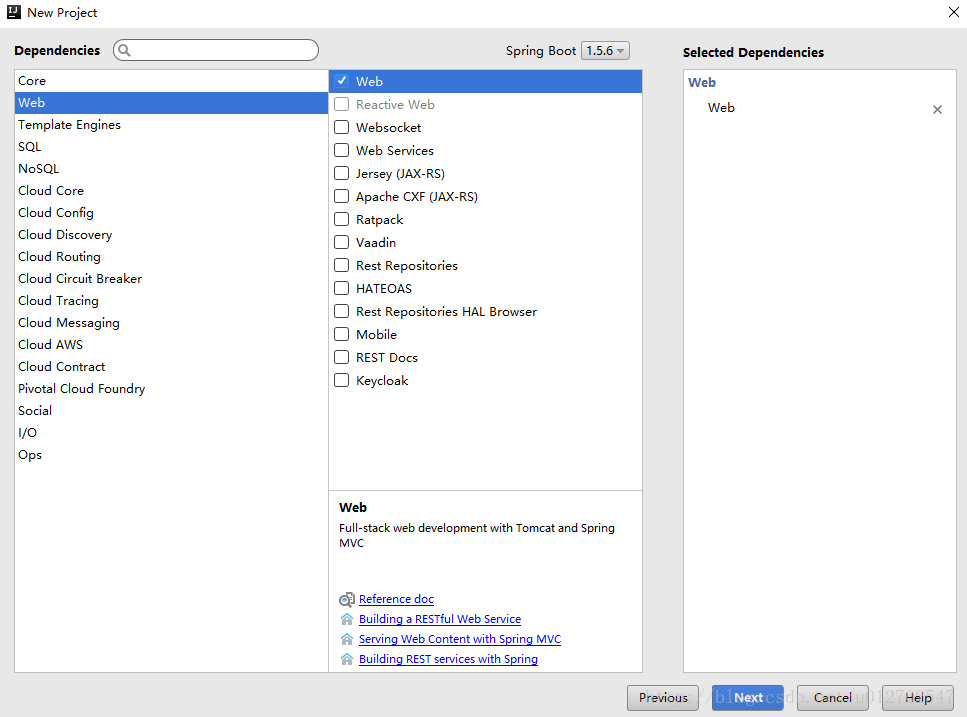Viewport: 967px width, 717px height.
Task: Open Building a RESTful Web Service guide
Action: pos(440,619)
